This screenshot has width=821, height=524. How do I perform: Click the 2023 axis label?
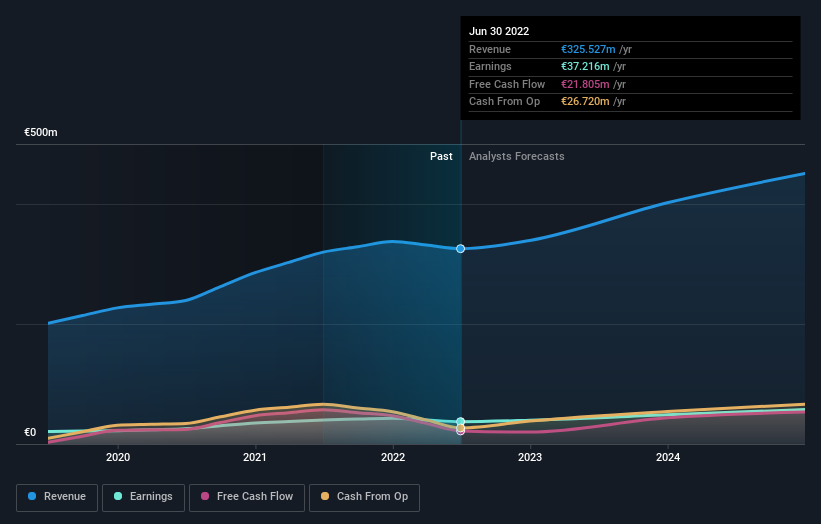pyautogui.click(x=530, y=457)
